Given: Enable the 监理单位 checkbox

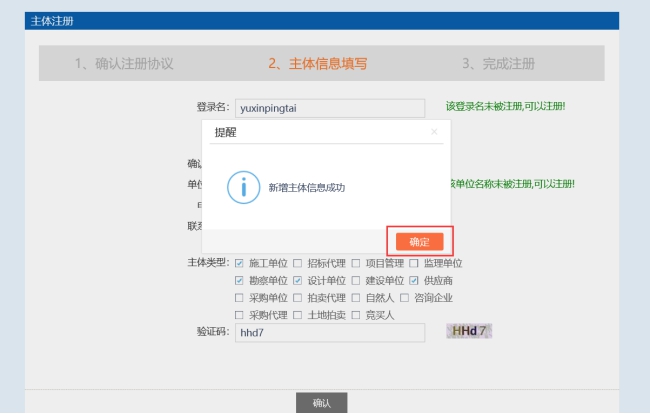Looking at the screenshot, I should (x=414, y=263).
